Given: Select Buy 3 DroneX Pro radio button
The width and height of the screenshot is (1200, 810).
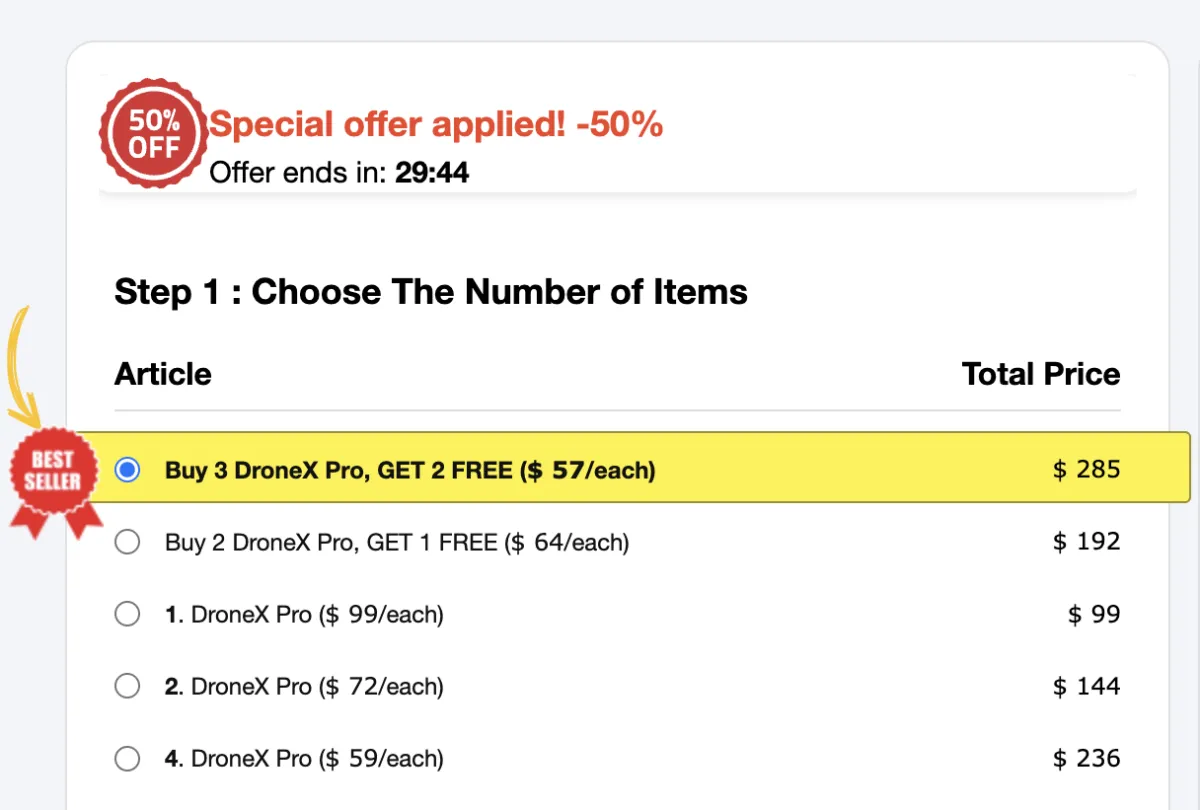Looking at the screenshot, I should point(128,470).
